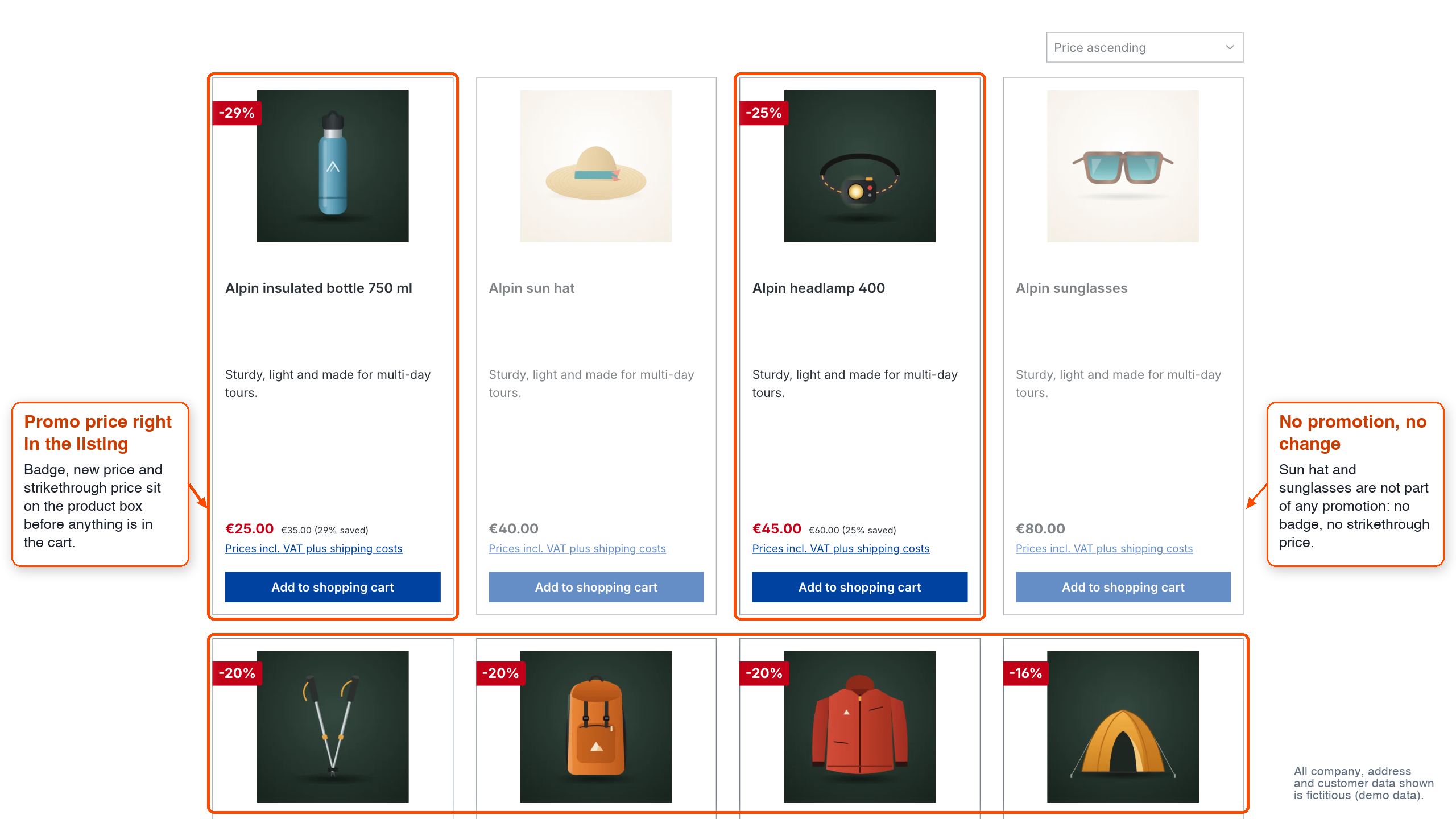
Task: Open the orange tent product image
Action: pyautogui.click(x=1123, y=726)
